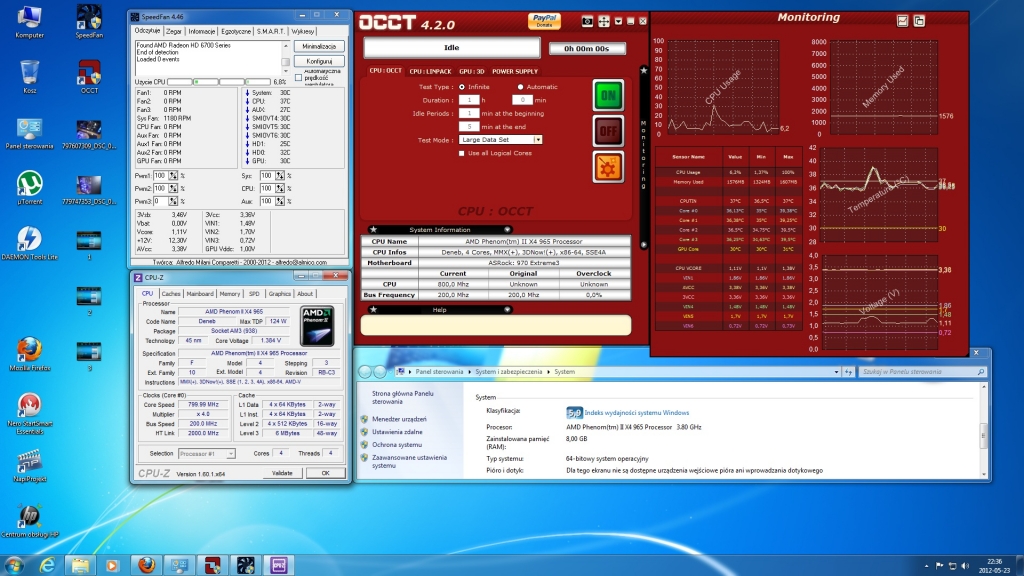Click the Konfiguruj button in SpeedFan
Viewport: 1024px width, 576px height.
tap(319, 61)
